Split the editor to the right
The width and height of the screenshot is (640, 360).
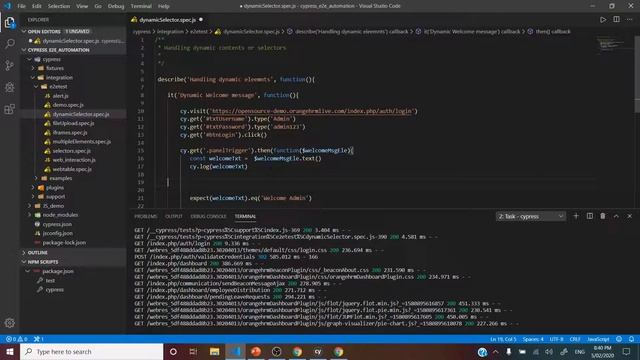click(x=616, y=20)
